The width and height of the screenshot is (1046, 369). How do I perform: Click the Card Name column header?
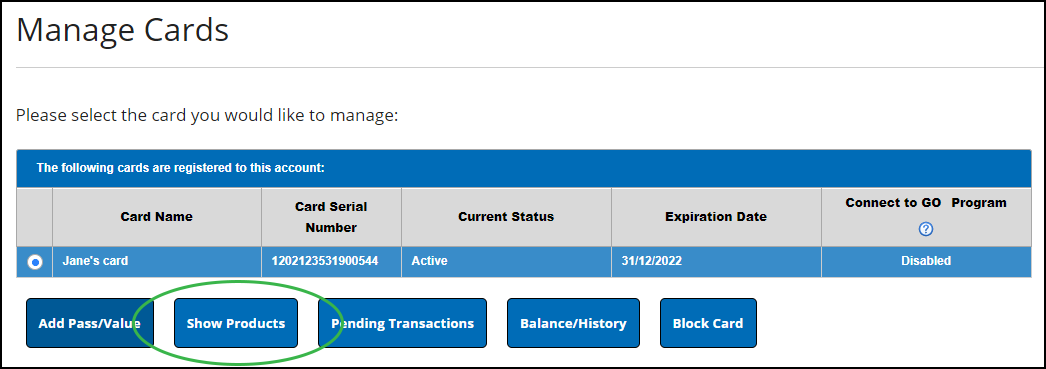point(157,217)
